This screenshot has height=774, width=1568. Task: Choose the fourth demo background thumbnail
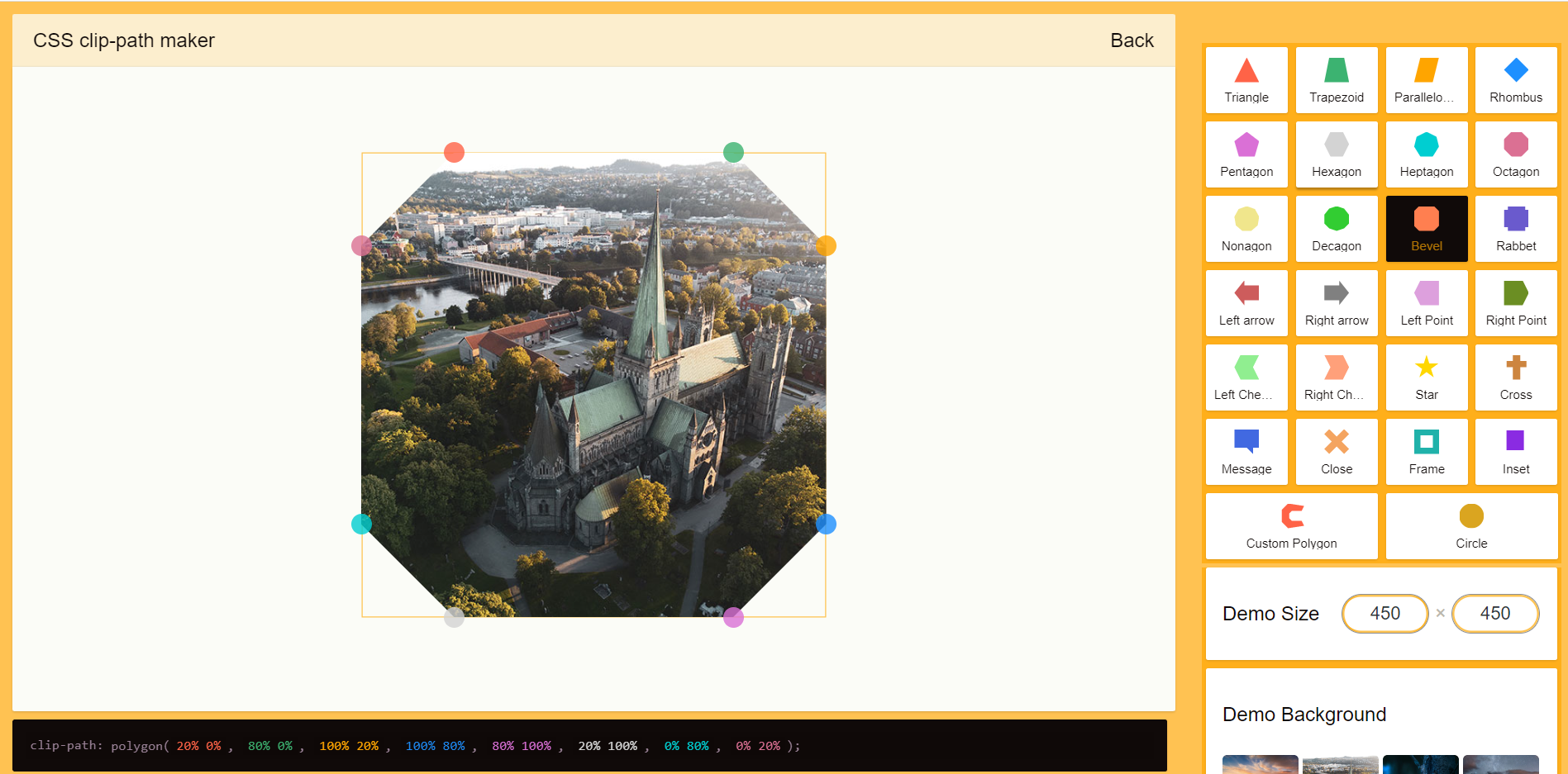(1501, 764)
